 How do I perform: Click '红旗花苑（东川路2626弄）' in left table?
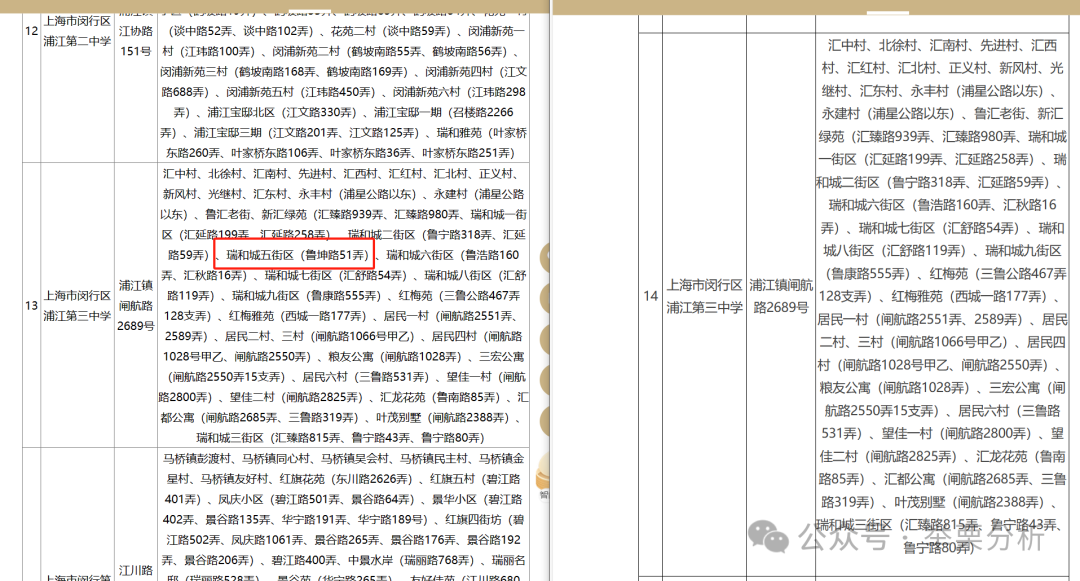click(x=346, y=478)
